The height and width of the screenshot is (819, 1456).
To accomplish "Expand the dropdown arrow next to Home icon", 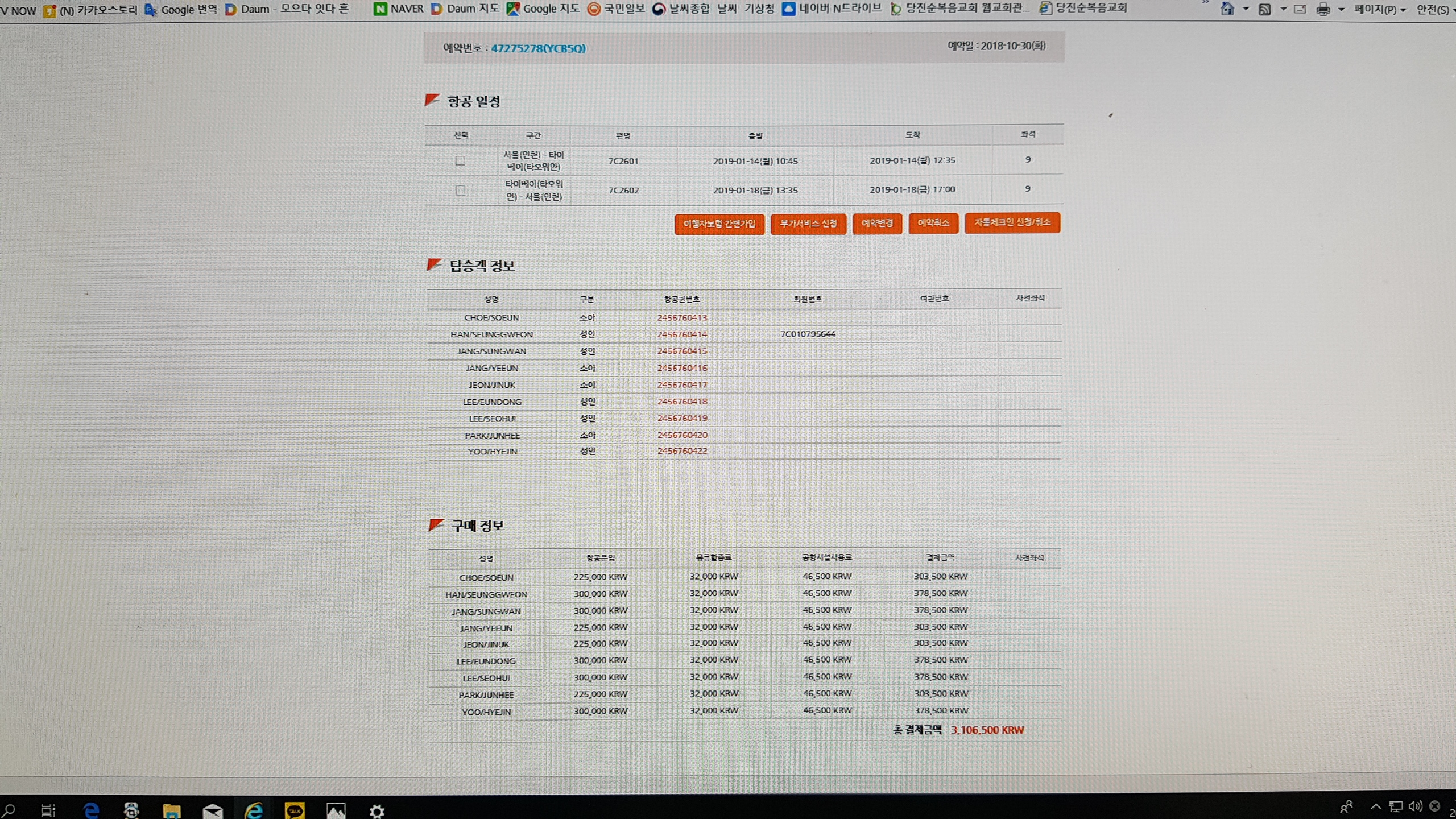I will pos(1246,9).
